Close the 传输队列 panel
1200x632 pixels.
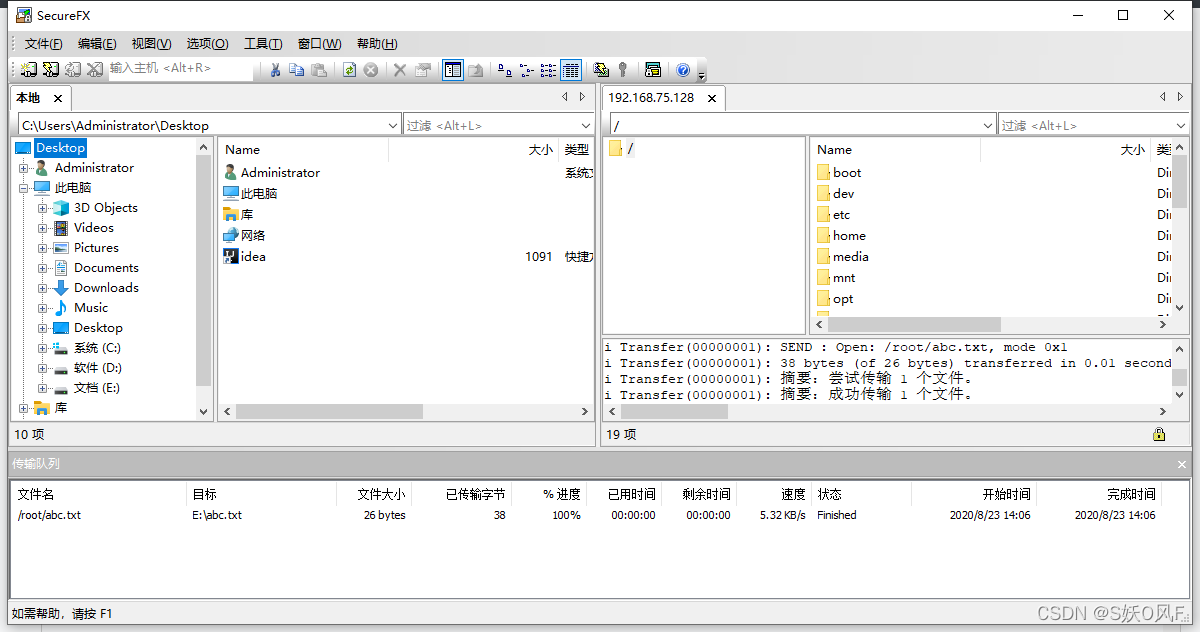click(x=1183, y=464)
